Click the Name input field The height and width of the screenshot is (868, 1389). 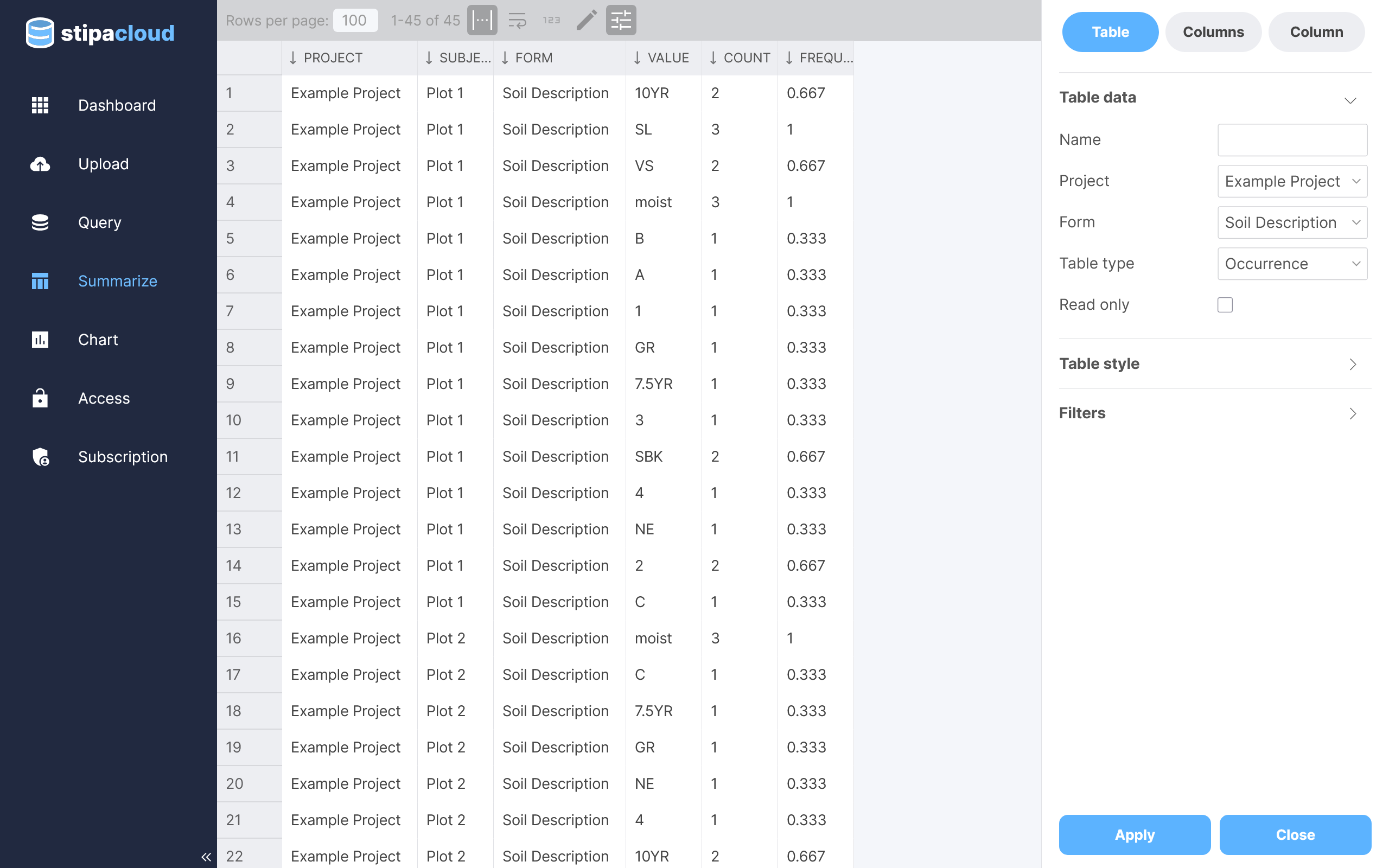click(x=1292, y=140)
